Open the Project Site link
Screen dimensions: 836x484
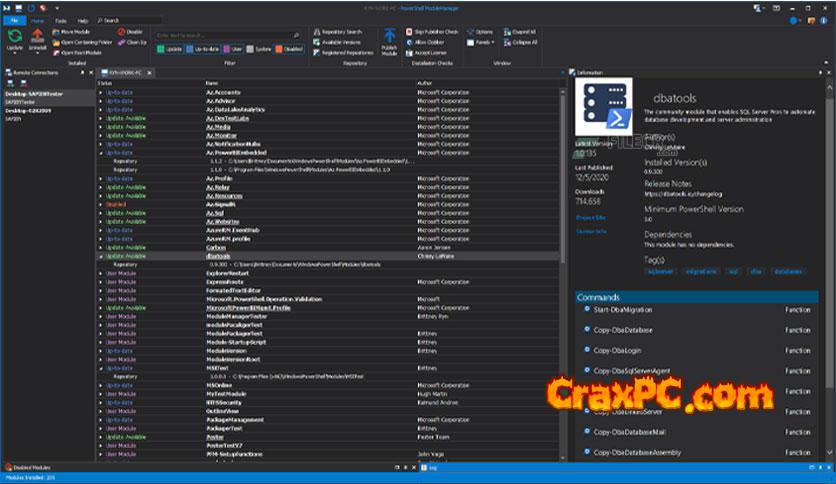point(590,217)
